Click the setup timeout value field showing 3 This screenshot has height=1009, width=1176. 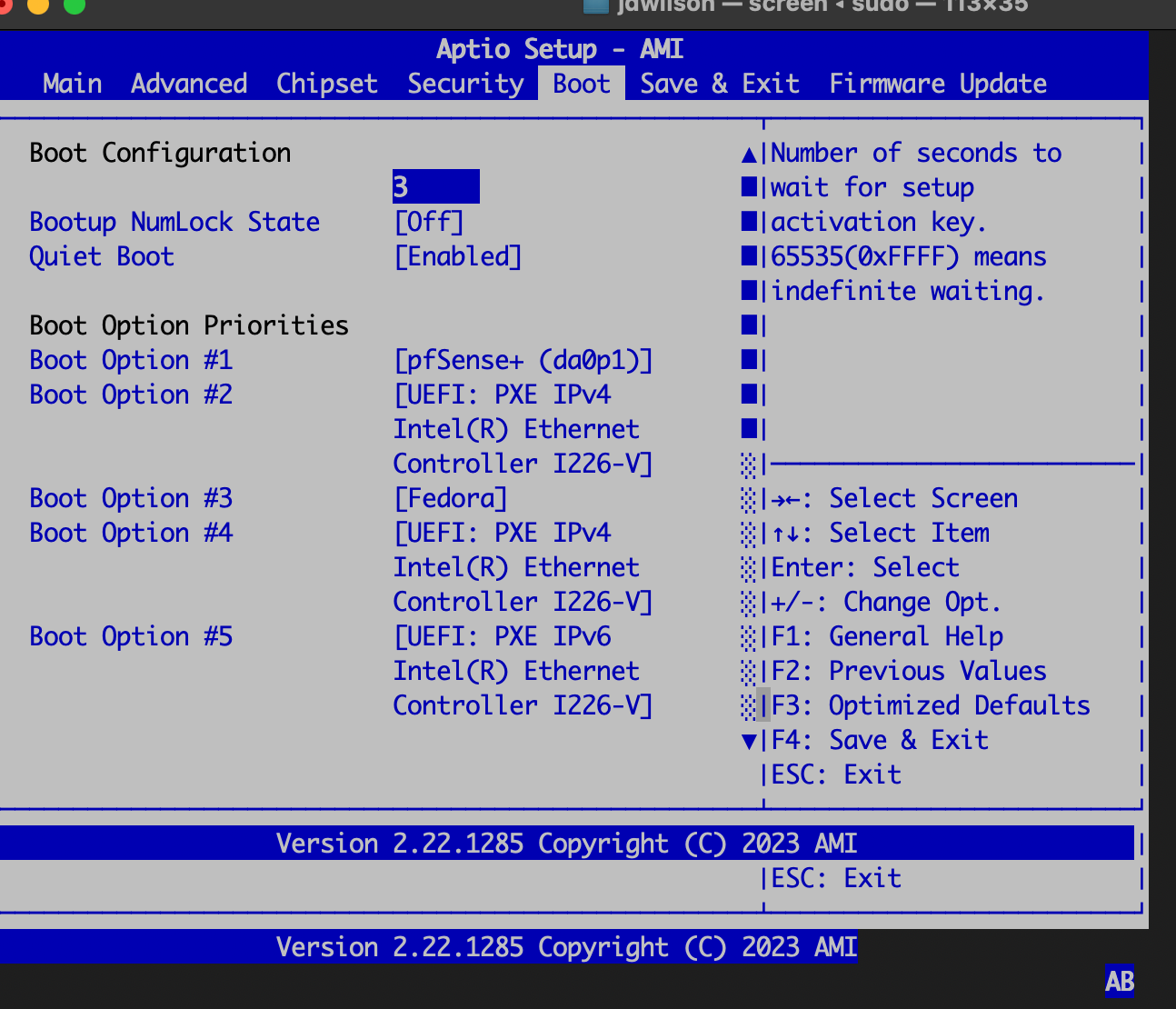click(436, 186)
